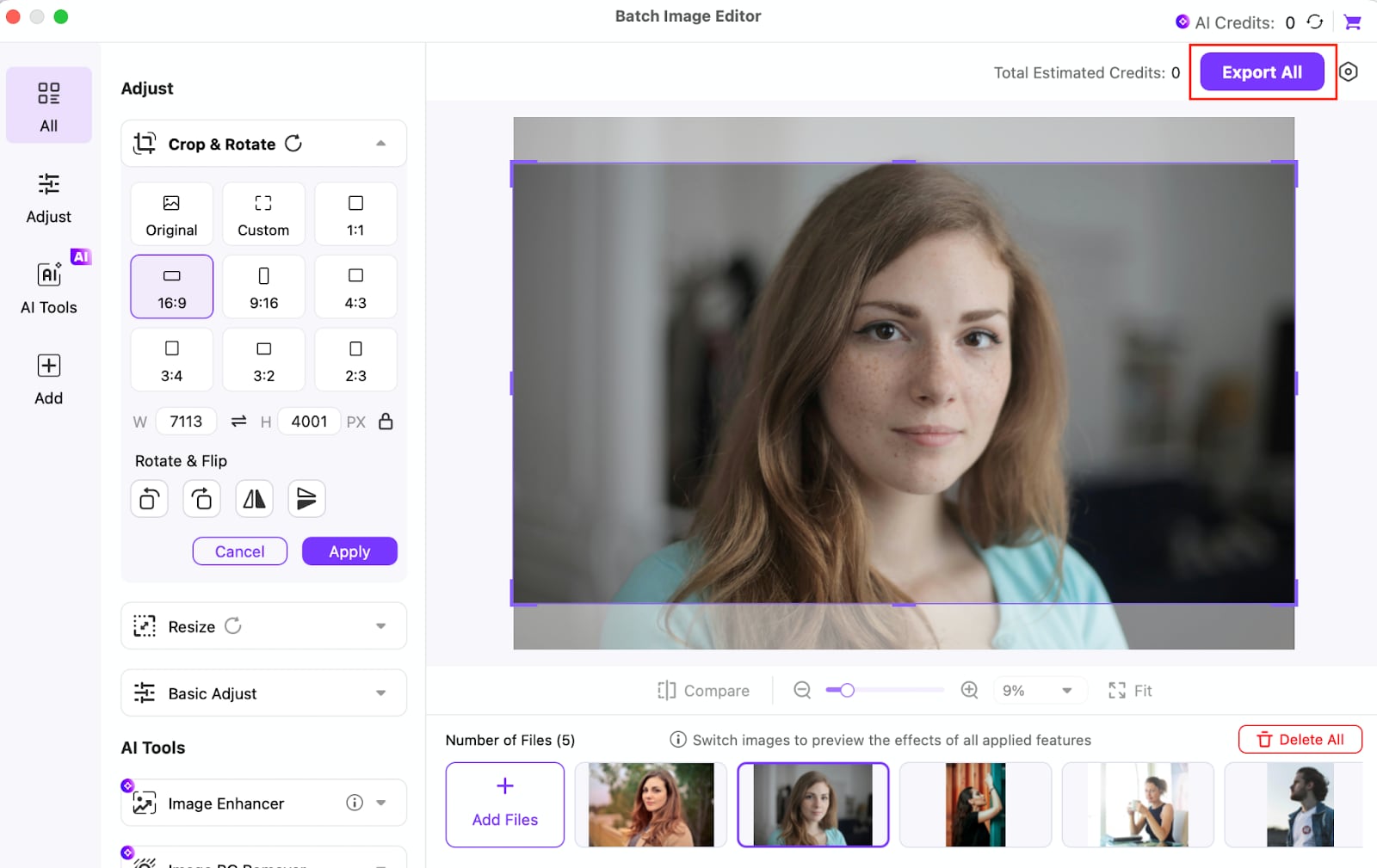
Task: Add Files to the batch
Action: (505, 804)
